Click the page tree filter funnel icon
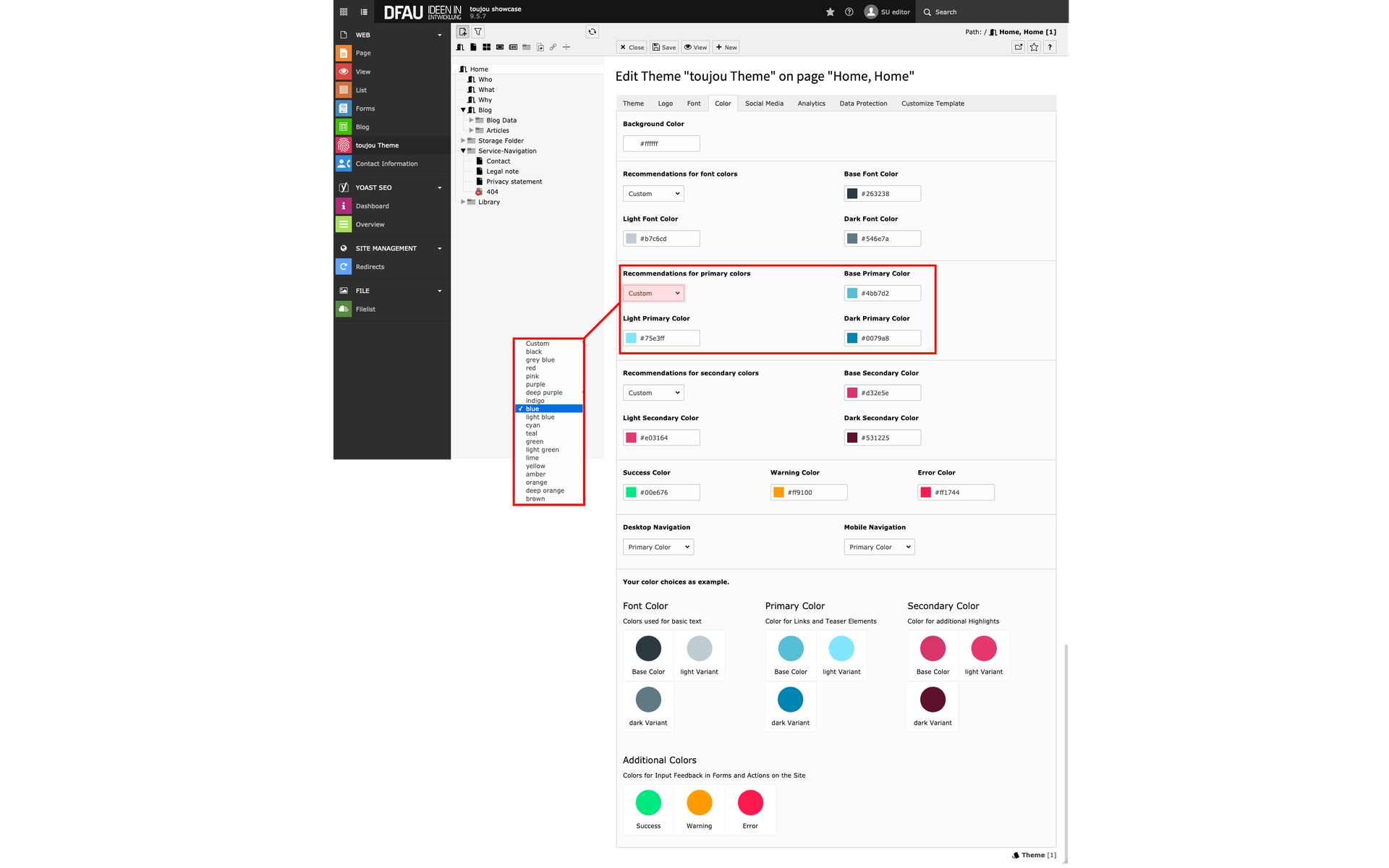Screen dimensions: 1389x868 coord(478,32)
